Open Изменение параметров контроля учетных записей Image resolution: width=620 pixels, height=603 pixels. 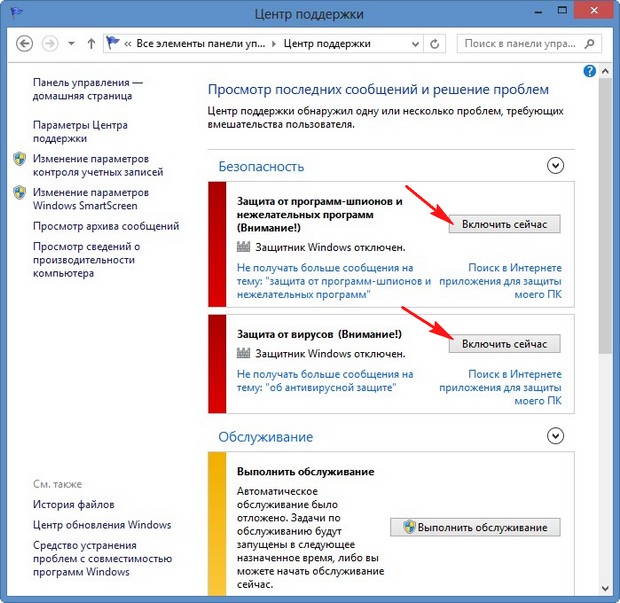point(98,165)
